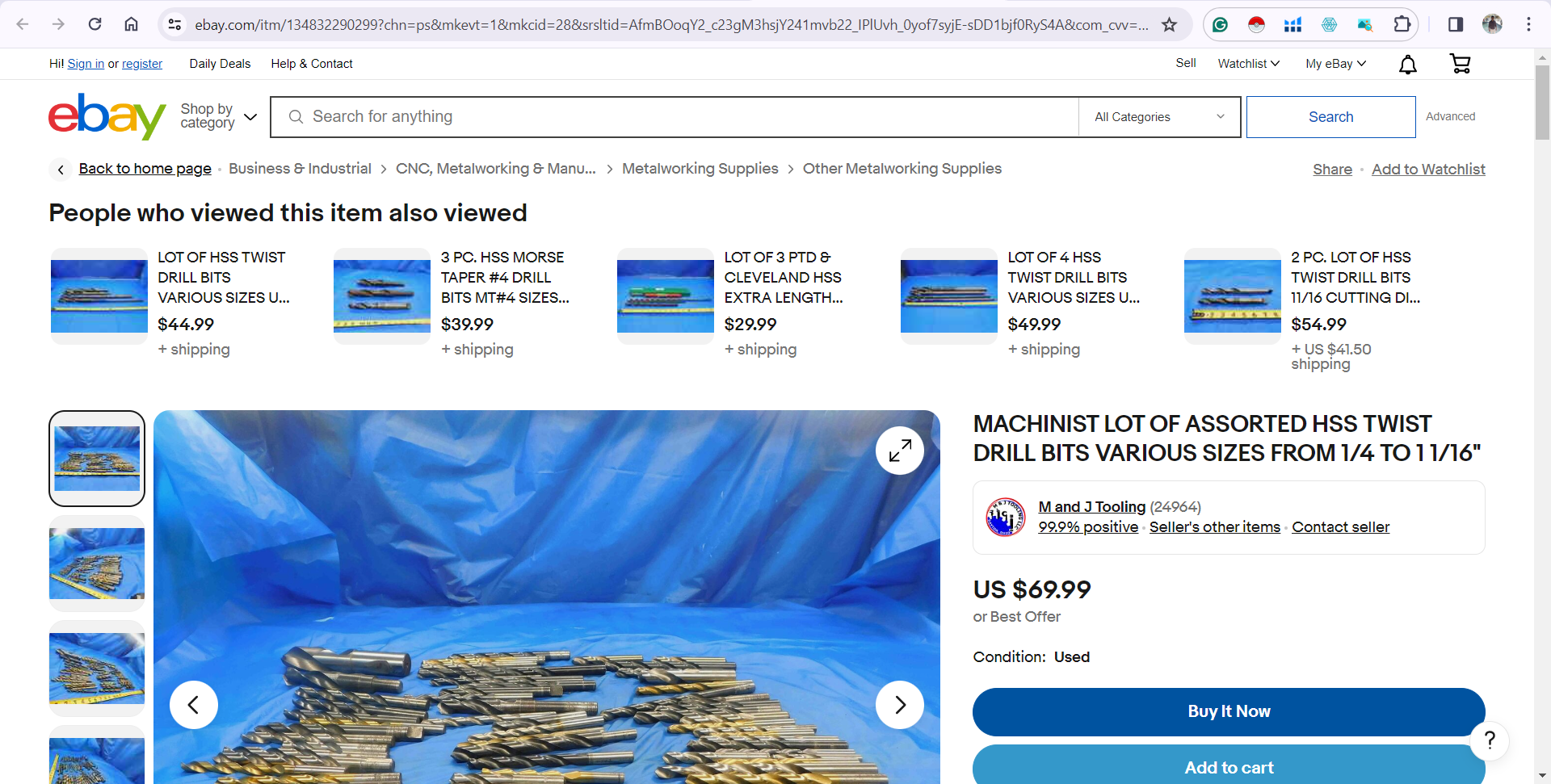Click Back to home page link
The height and width of the screenshot is (784, 1551).
pos(145,169)
